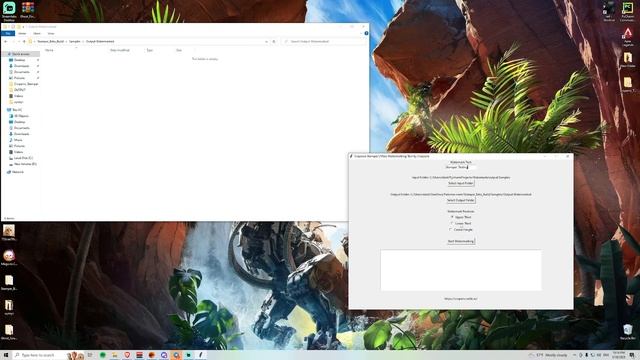Screen dimensions: 640x360
Task: Click Samples in the Explorer address path
Action: [x=74, y=42]
